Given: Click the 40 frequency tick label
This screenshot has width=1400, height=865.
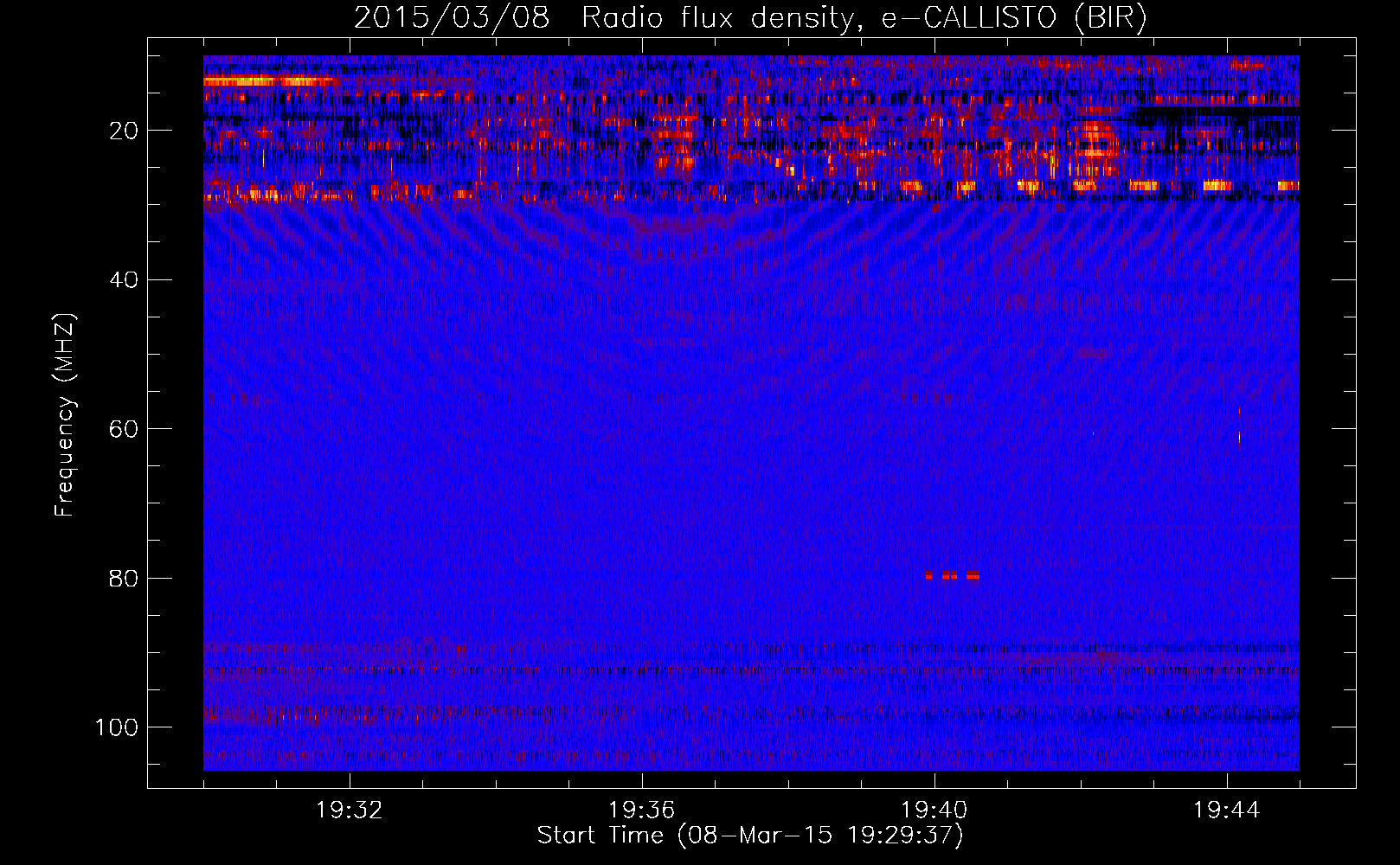Looking at the screenshot, I should coord(124,280).
